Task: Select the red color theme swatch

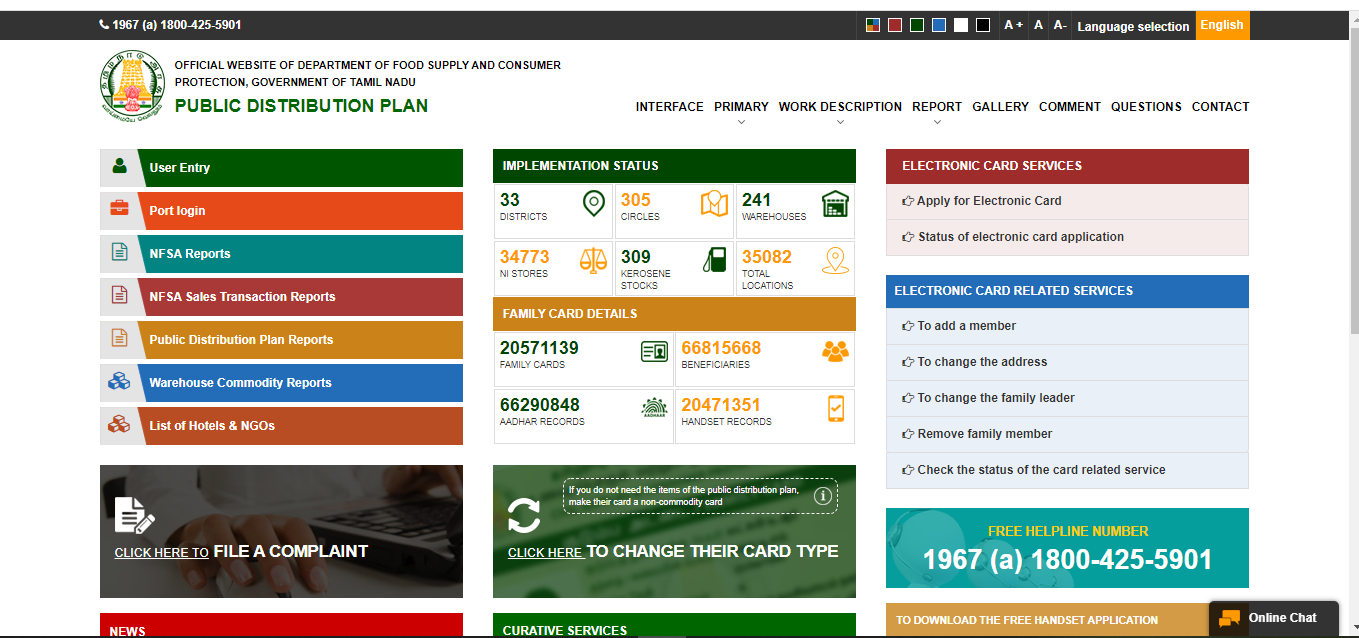Action: pos(895,25)
